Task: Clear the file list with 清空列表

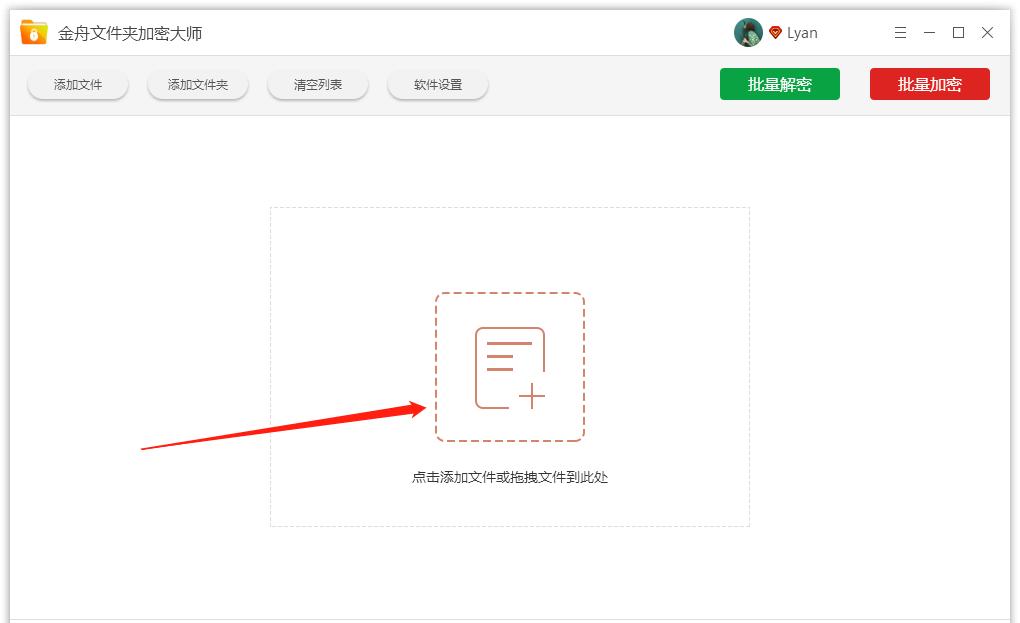Action: point(317,84)
